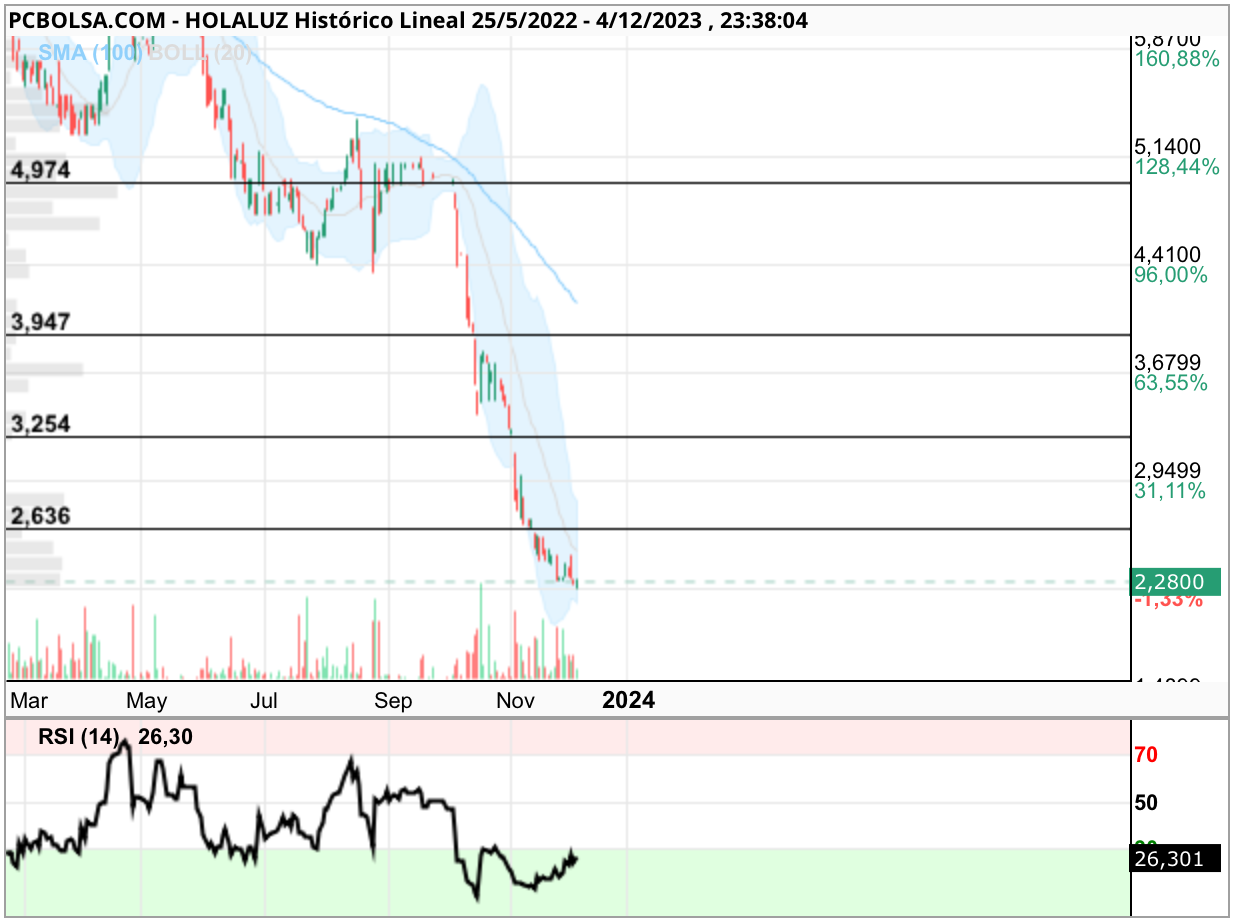This screenshot has width=1234, height=922.
Task: Click the 160,88% percentage axis label
Action: point(1177,58)
